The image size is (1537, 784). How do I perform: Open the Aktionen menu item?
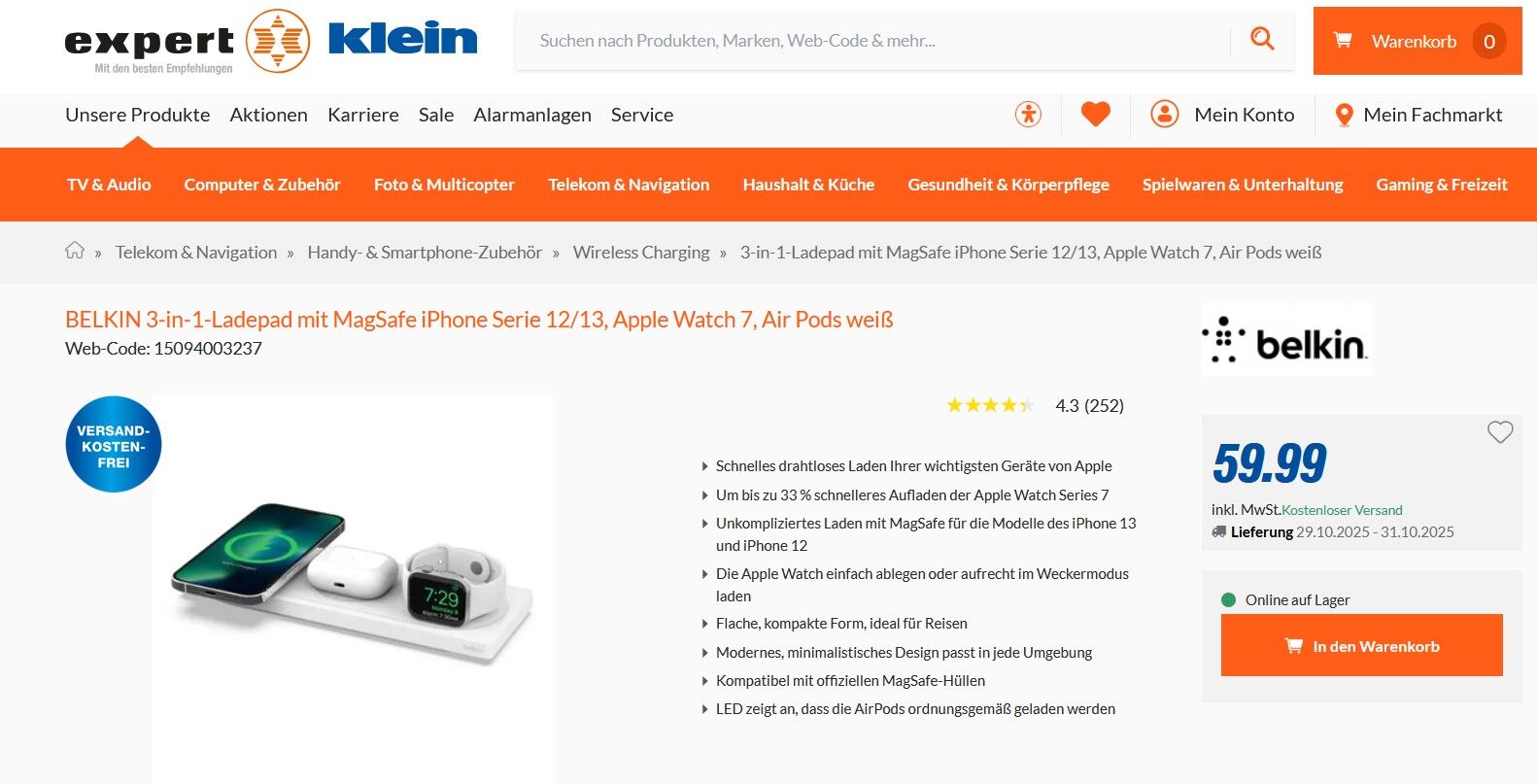pos(269,115)
